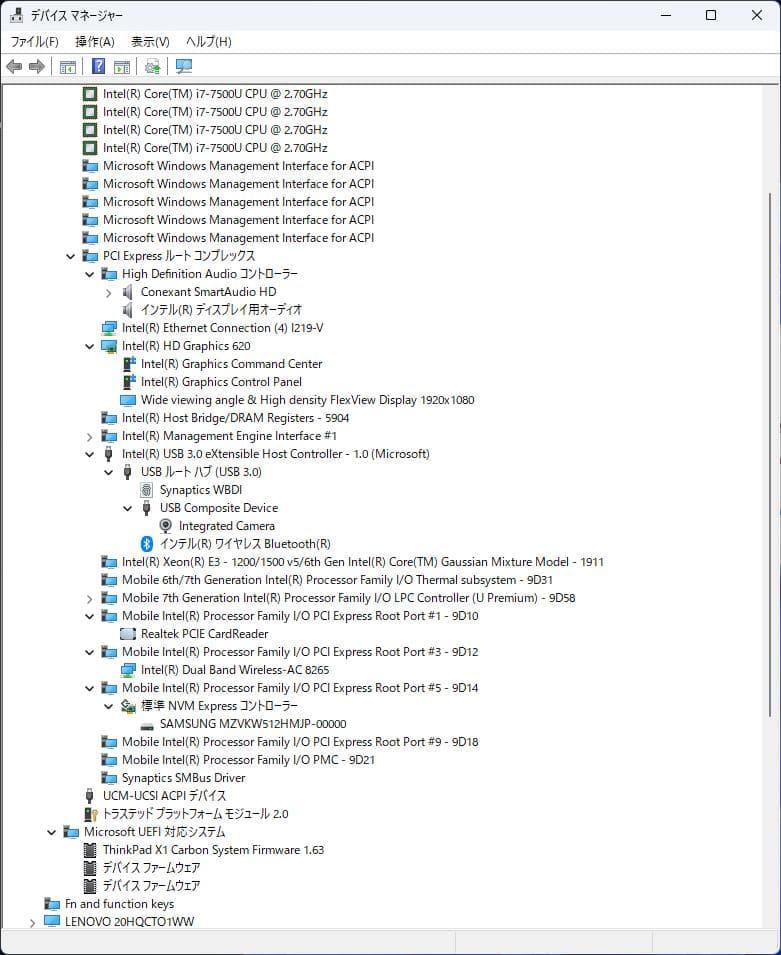Click scan for hardware changes monitor icon

pyautogui.click(x=183, y=67)
